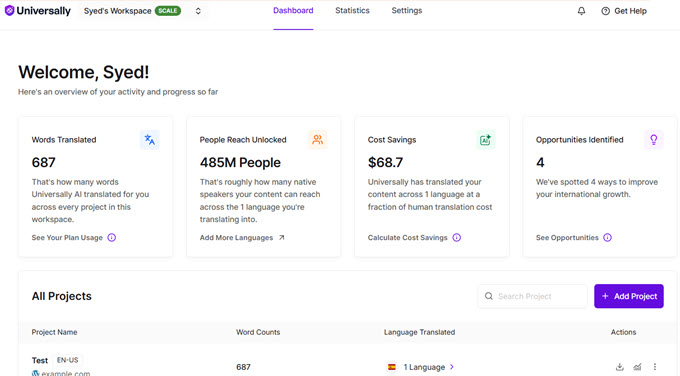Click the Word Counts column header

(258, 332)
